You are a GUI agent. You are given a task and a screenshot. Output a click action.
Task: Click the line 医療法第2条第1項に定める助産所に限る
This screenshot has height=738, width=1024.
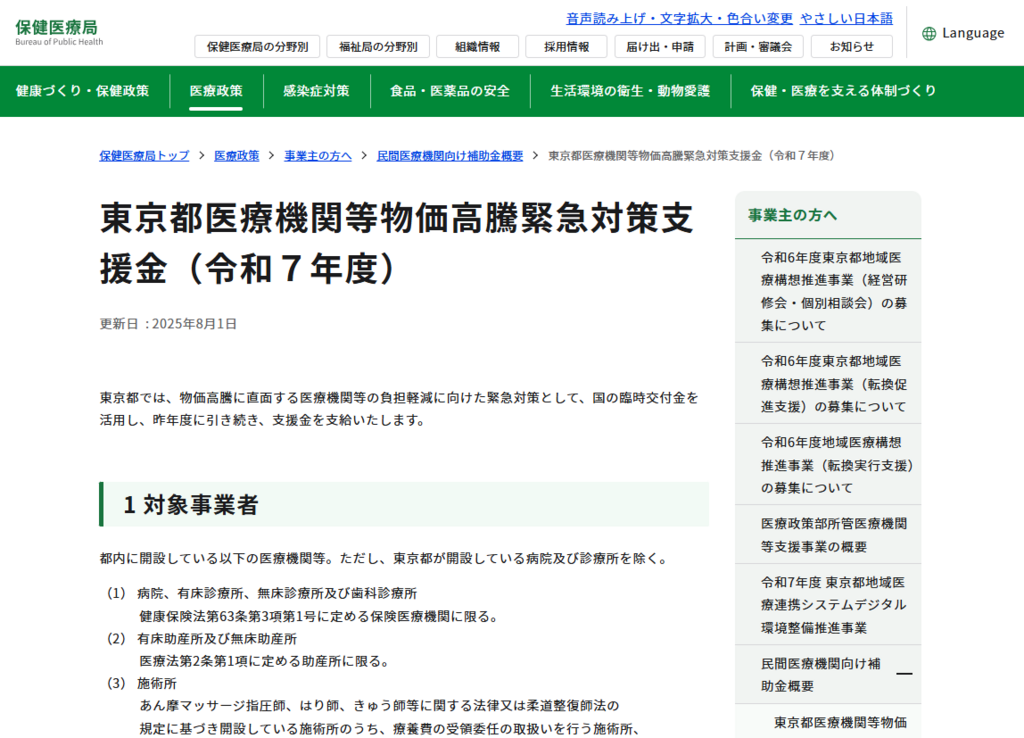tap(265, 661)
